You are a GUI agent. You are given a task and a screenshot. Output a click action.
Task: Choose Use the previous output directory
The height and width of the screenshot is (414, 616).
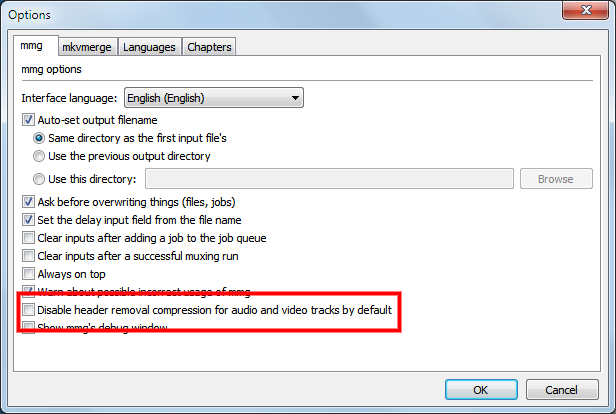coord(40,156)
